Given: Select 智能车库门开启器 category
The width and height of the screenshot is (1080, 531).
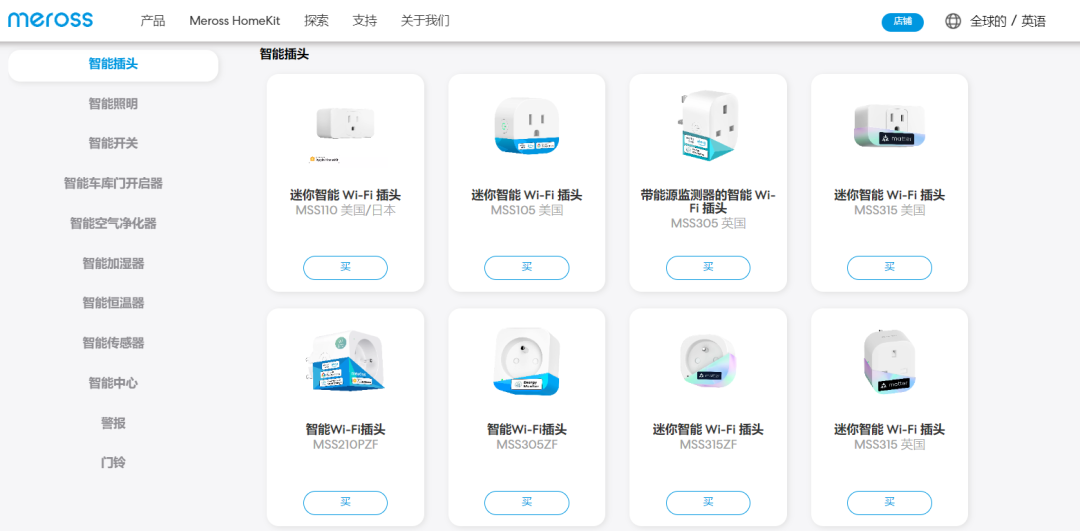Looking at the screenshot, I should (x=113, y=183).
